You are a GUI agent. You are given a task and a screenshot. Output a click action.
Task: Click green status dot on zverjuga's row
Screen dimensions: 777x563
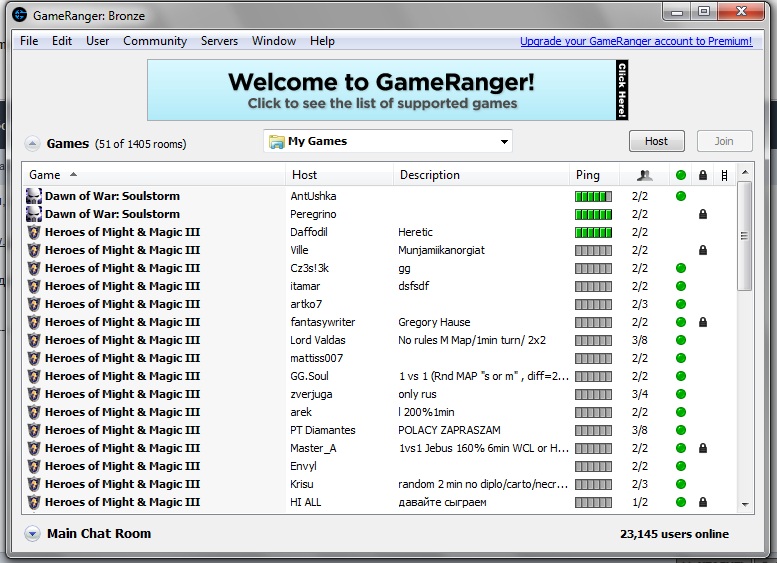[x=681, y=394]
